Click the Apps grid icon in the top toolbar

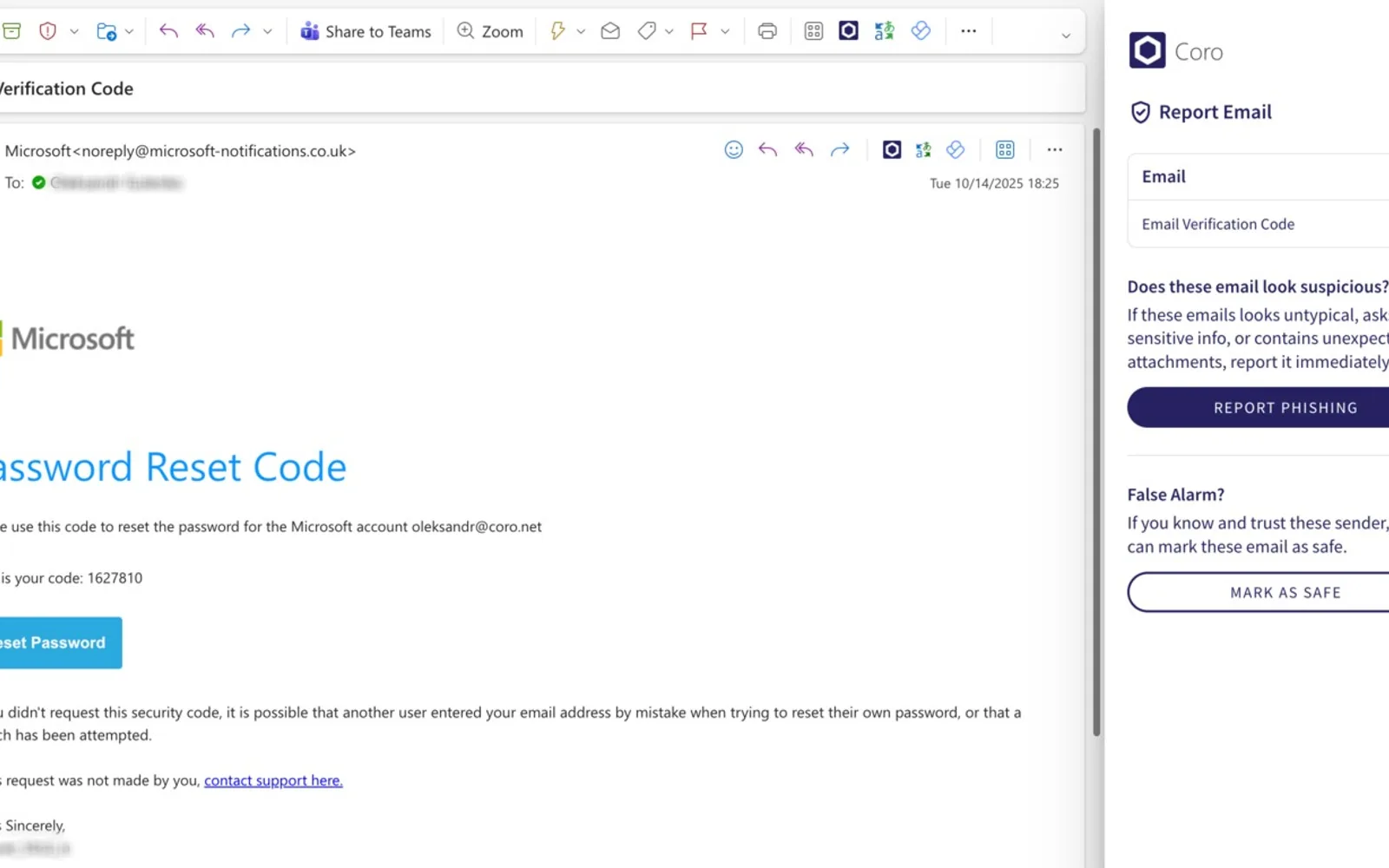coord(813,31)
